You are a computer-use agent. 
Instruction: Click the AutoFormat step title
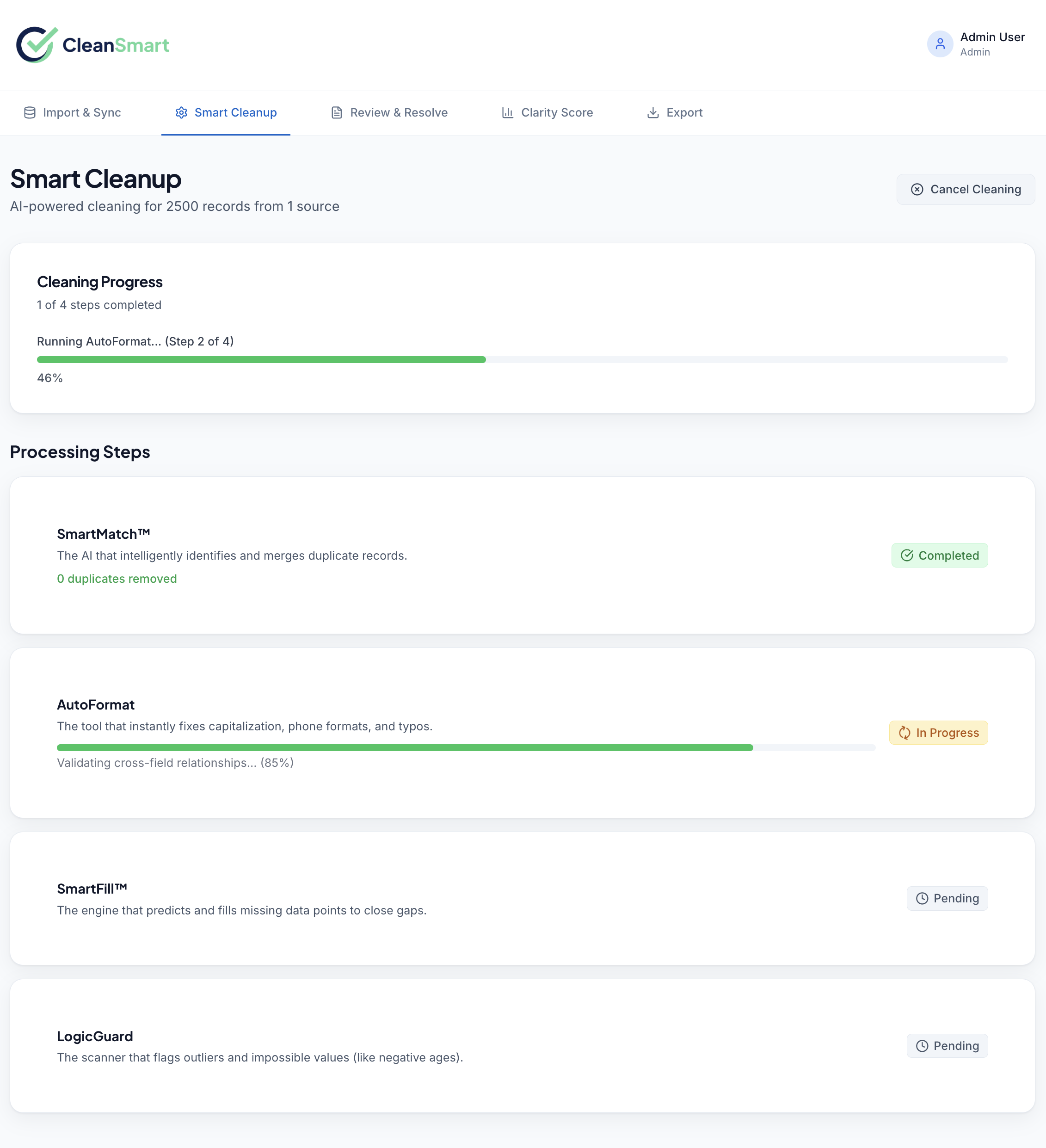coord(96,705)
